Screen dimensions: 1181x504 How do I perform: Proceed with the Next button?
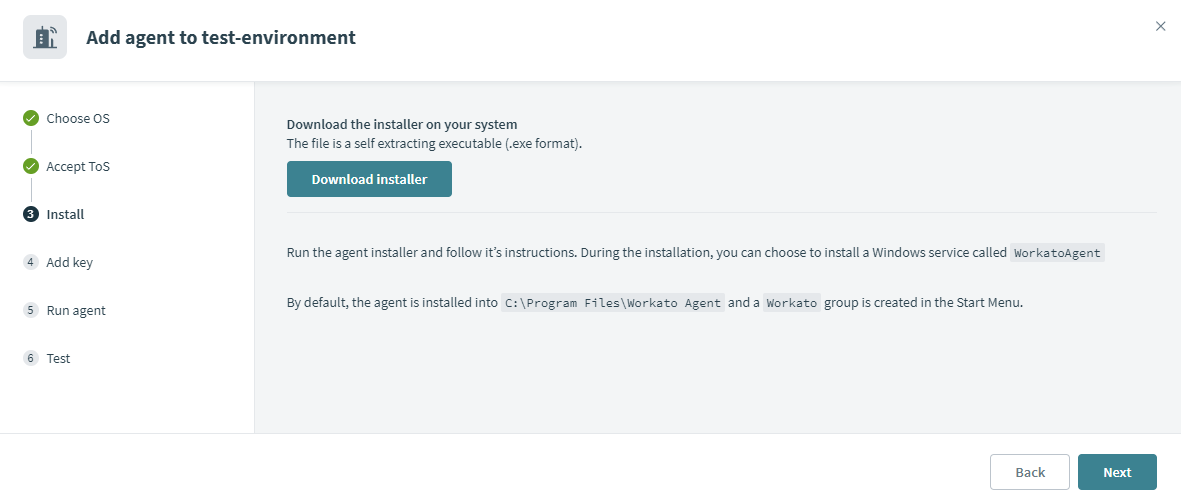tap(1117, 472)
